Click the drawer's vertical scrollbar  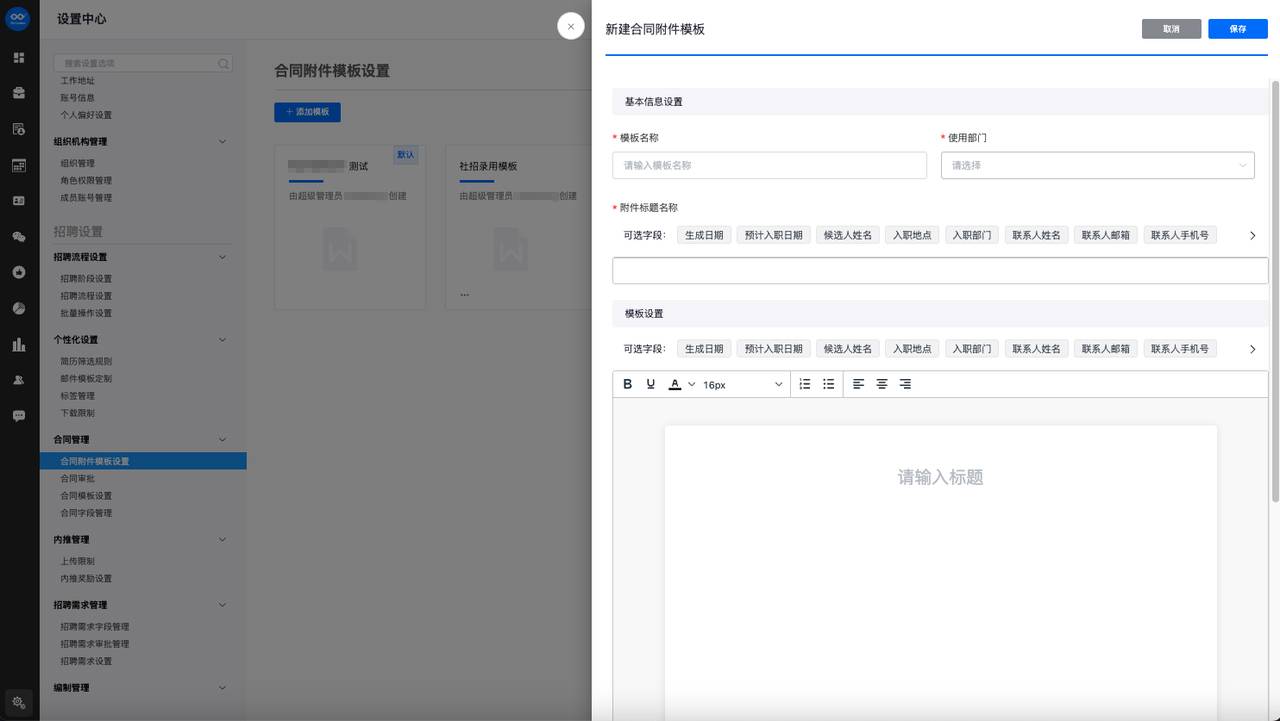(1275, 290)
